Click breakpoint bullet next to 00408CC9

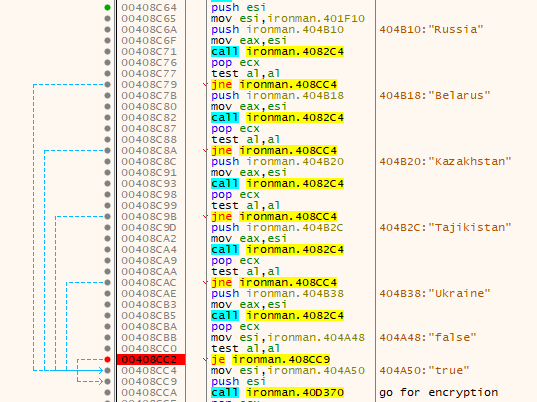click(x=108, y=381)
